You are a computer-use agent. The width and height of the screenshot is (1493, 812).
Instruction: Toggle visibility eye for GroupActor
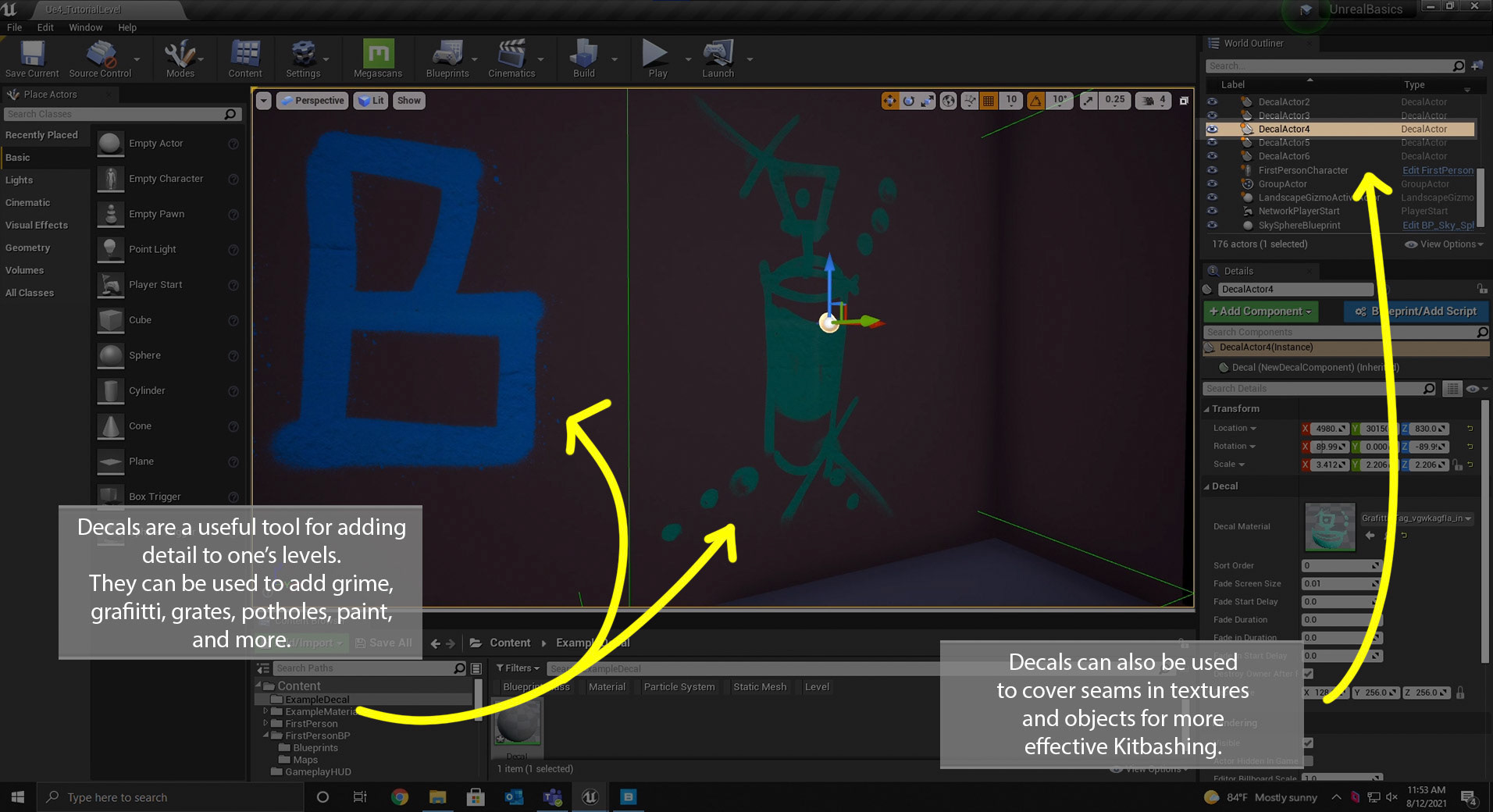(x=1212, y=184)
